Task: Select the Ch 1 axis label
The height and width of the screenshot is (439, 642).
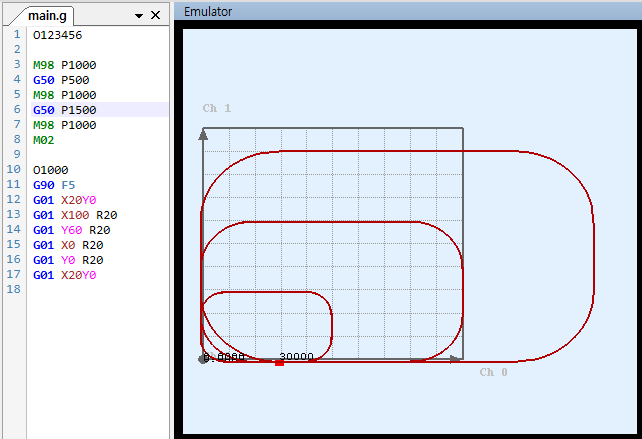Action: (x=216, y=108)
